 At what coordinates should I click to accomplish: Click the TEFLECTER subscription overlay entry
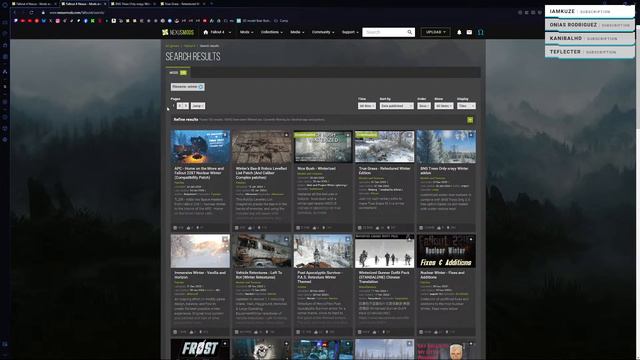[590, 52]
